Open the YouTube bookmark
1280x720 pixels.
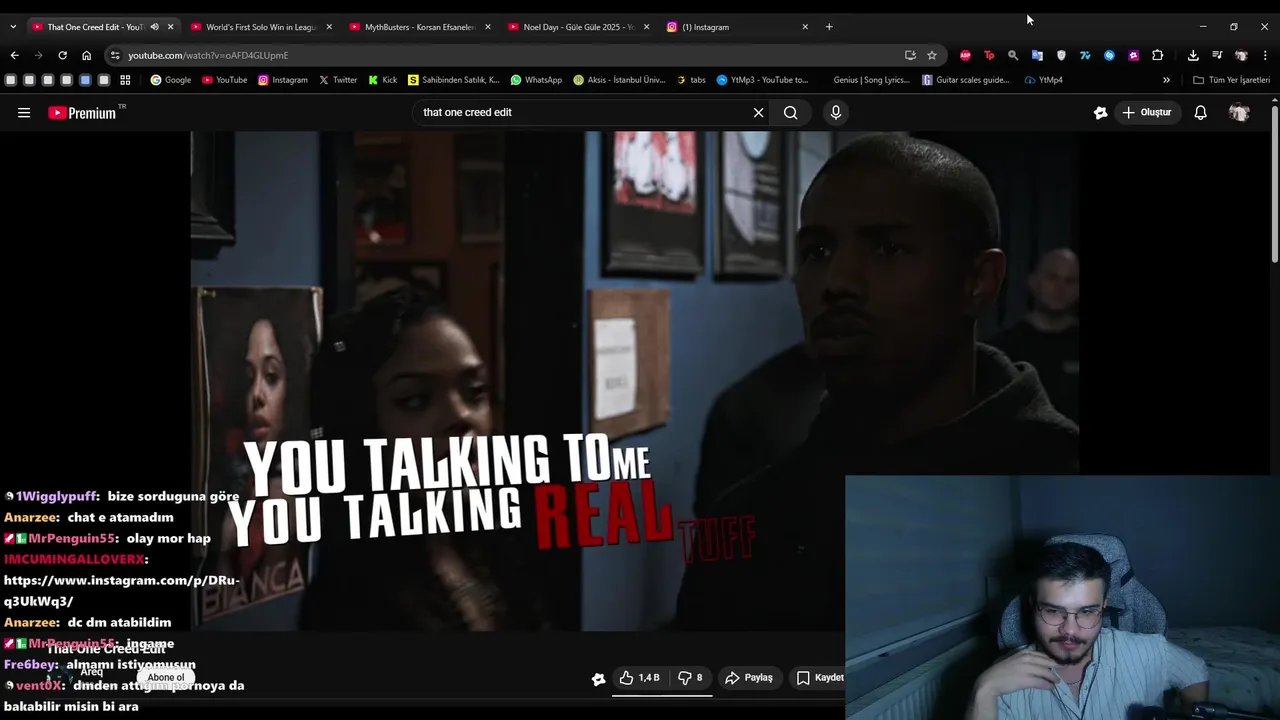pos(224,80)
